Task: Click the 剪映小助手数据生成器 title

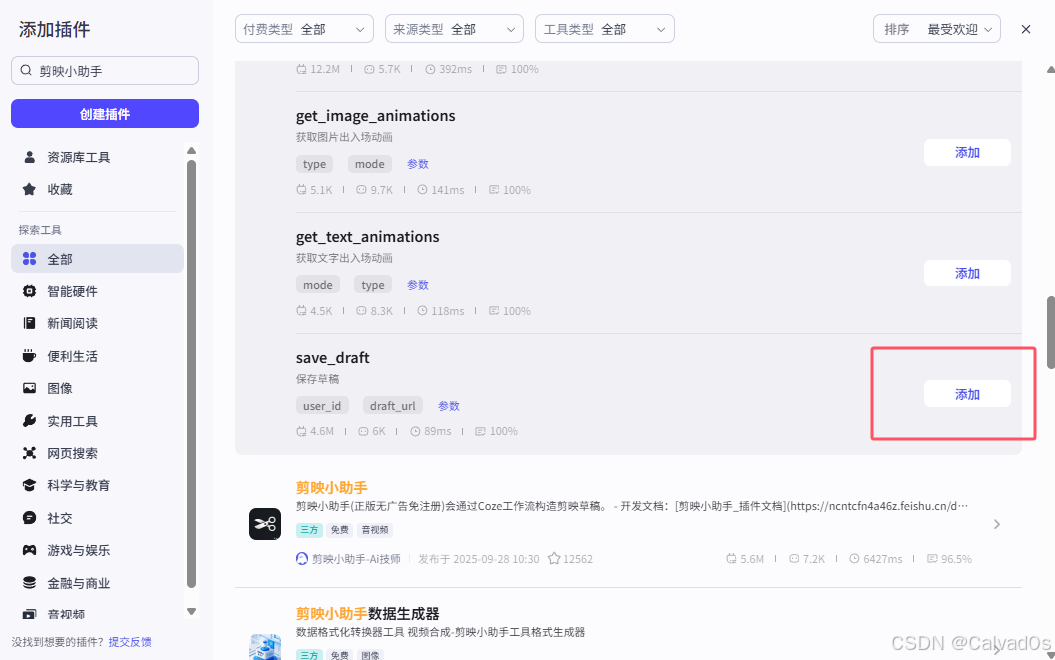Action: click(367, 614)
